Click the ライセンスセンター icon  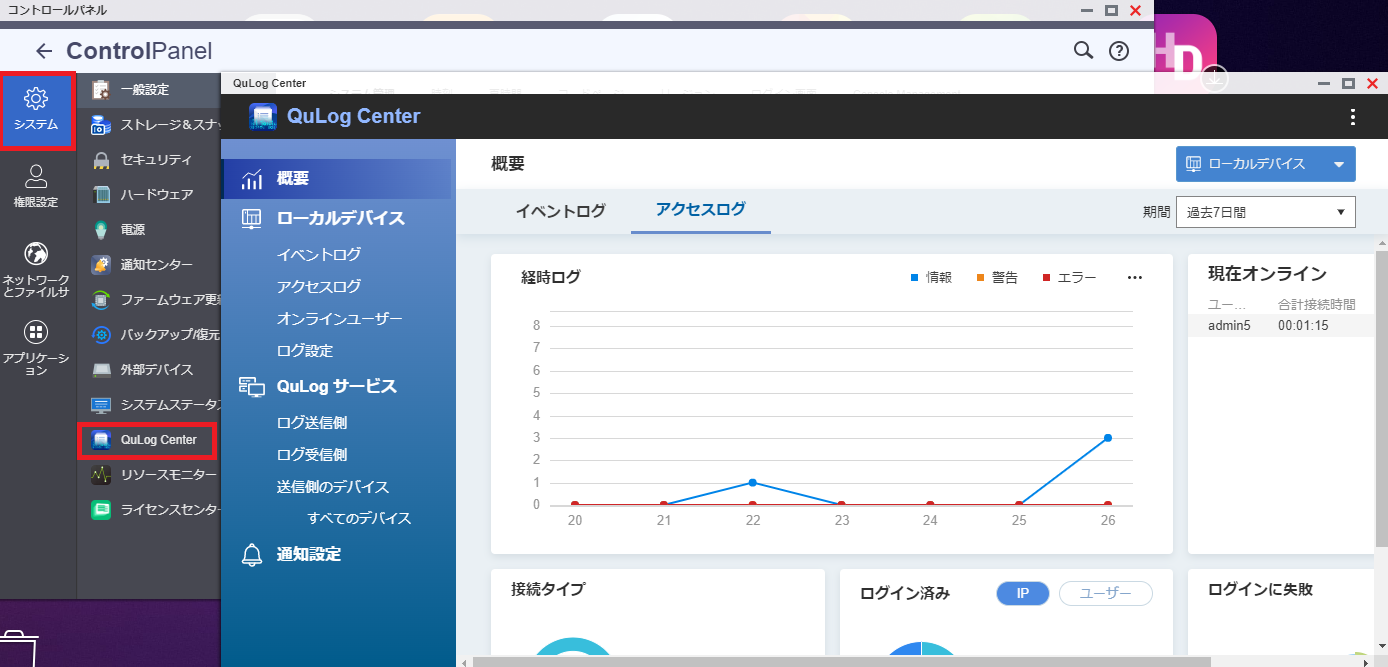point(101,510)
